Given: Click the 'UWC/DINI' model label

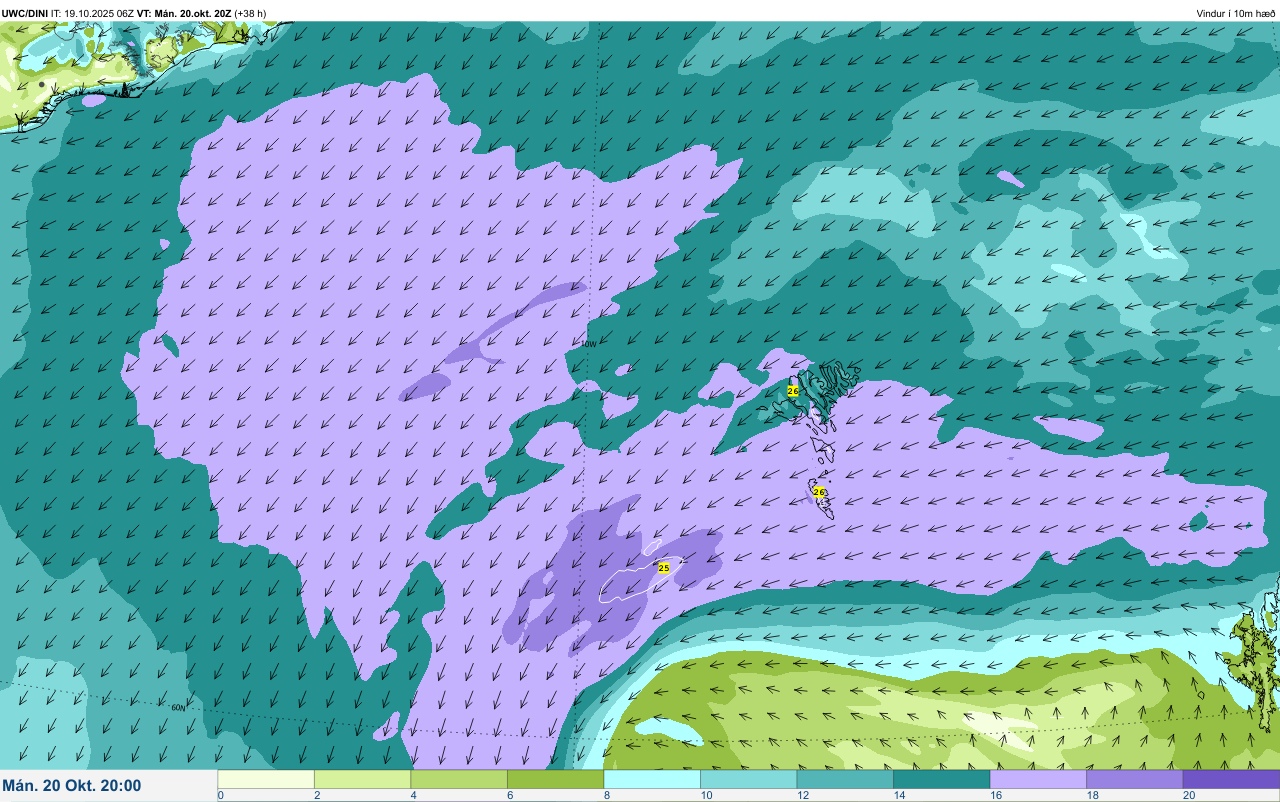Looking at the screenshot, I should pos(25,13).
